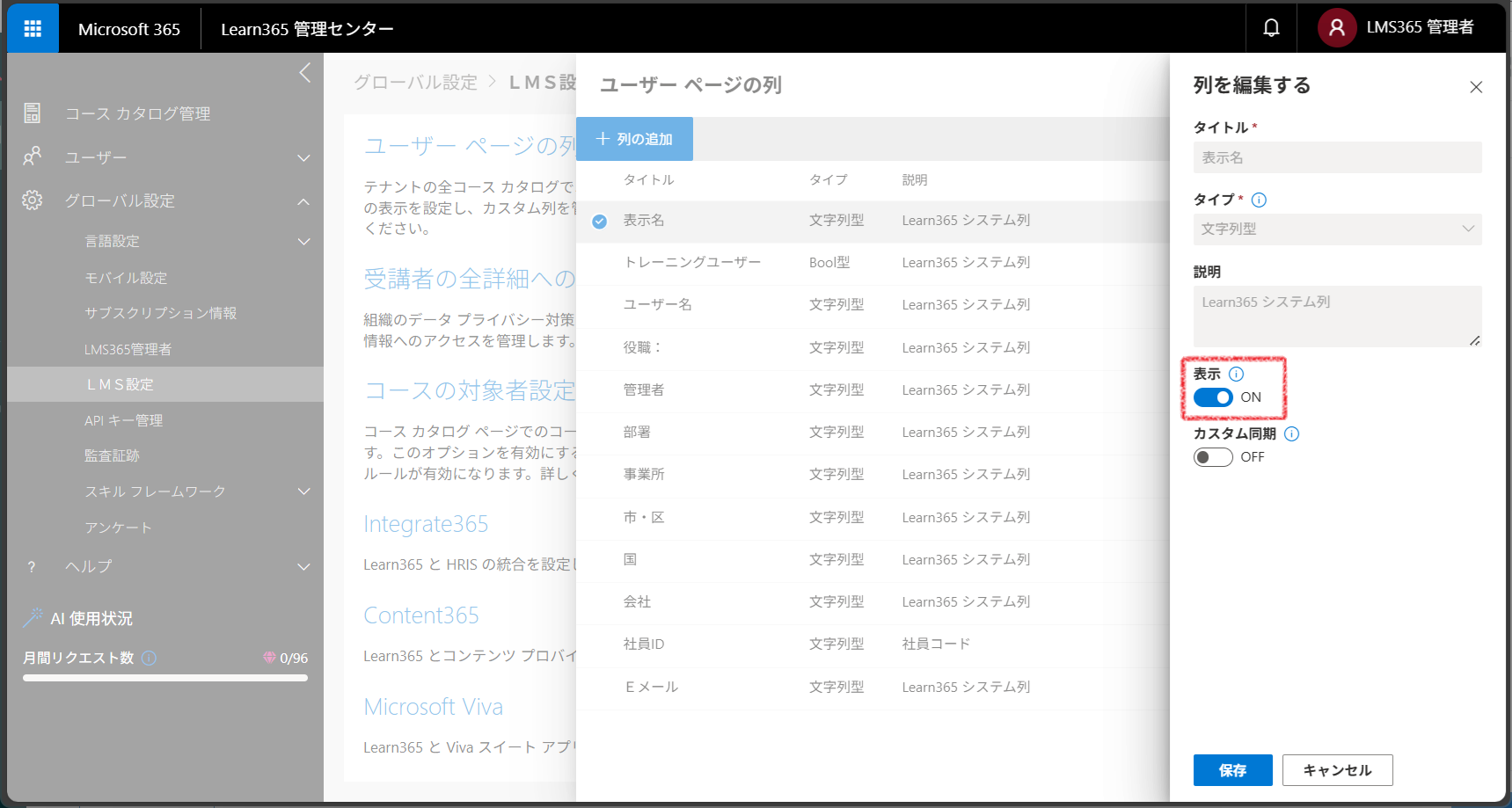Select the トレーニングユーザー row
Screen dimensions: 1512x808
pos(873,263)
